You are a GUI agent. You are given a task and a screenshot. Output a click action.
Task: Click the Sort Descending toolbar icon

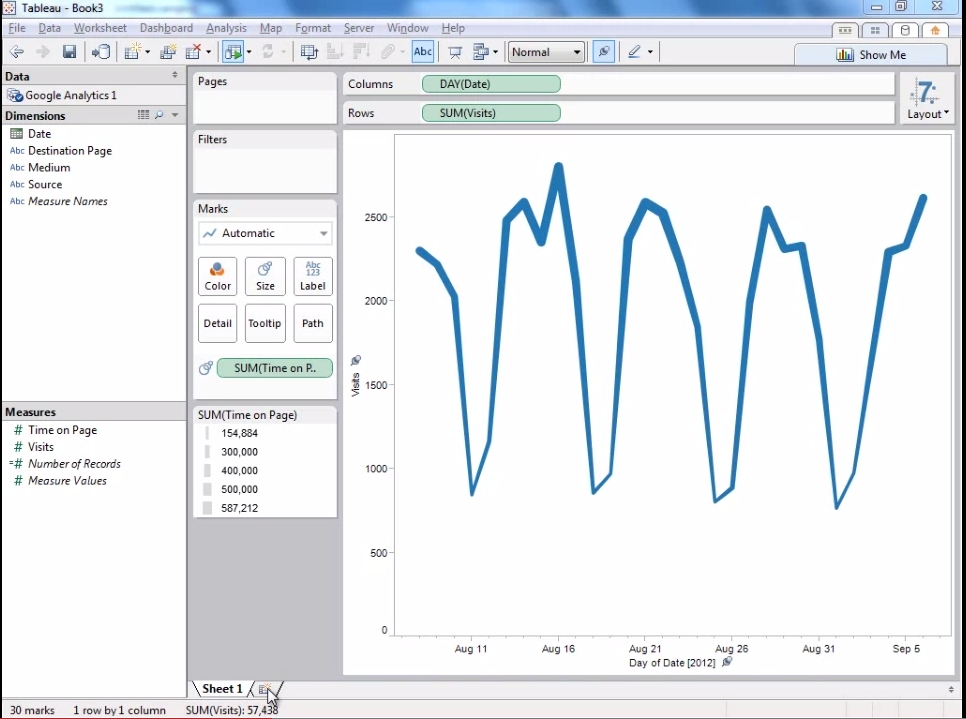[360, 52]
